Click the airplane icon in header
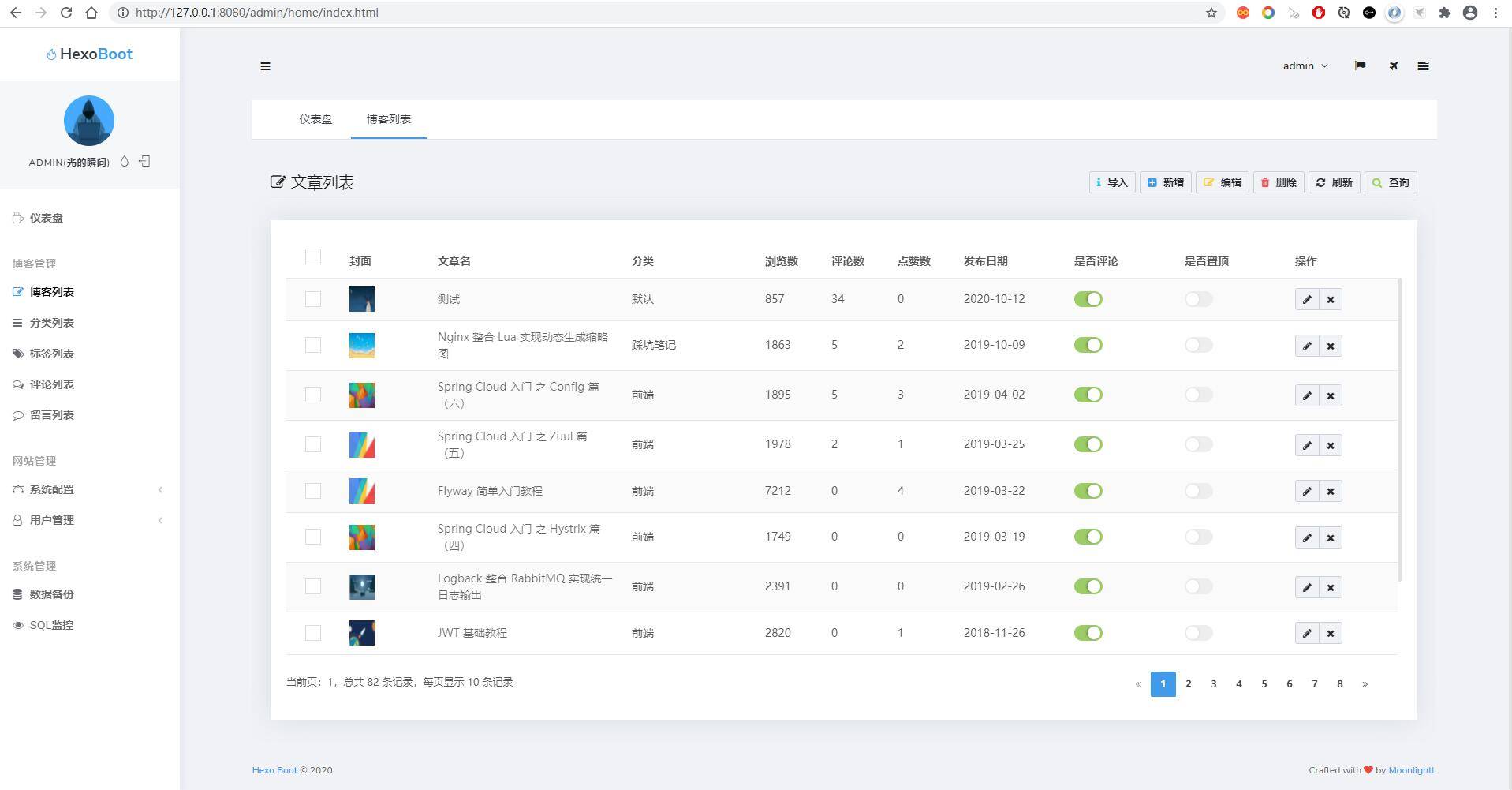 coord(1394,66)
